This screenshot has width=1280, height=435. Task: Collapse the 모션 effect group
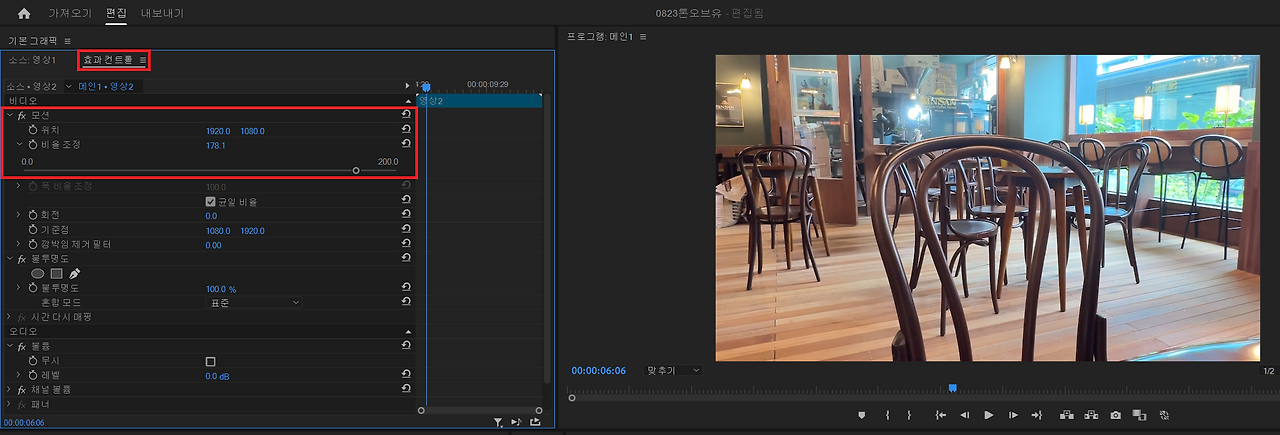10,116
